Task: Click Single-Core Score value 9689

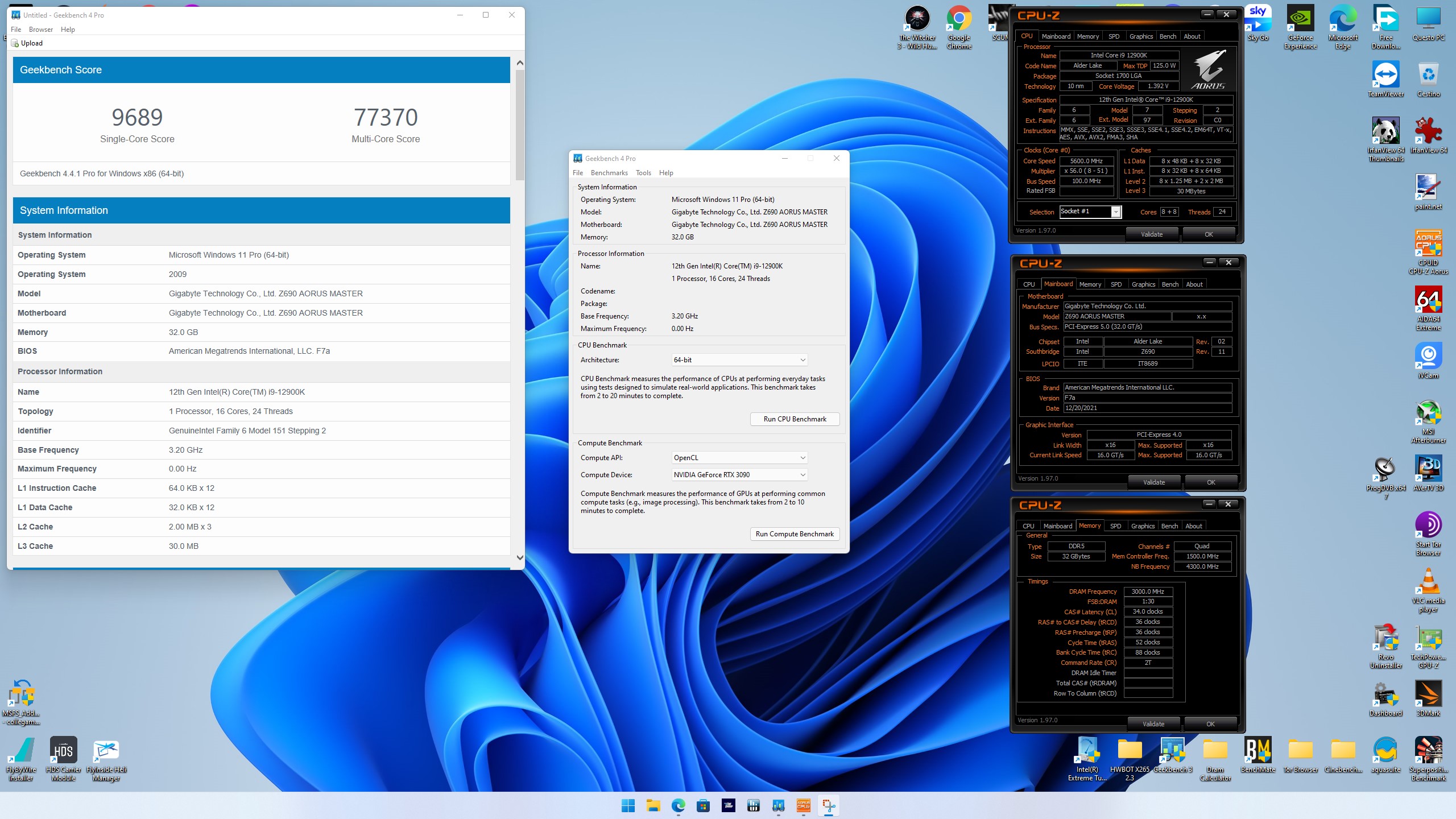Action: (x=137, y=118)
